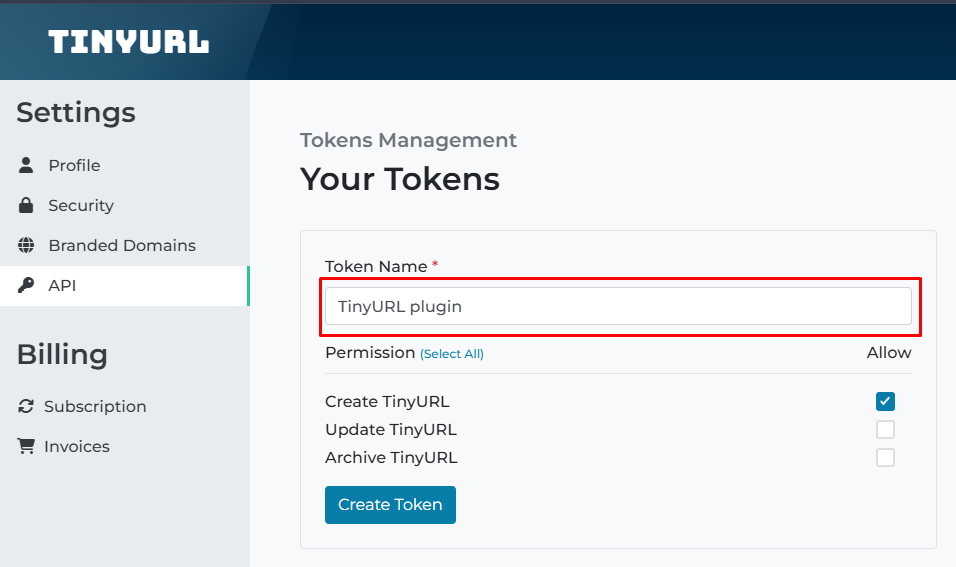Click the Subscription refresh icon

[x=26, y=406]
